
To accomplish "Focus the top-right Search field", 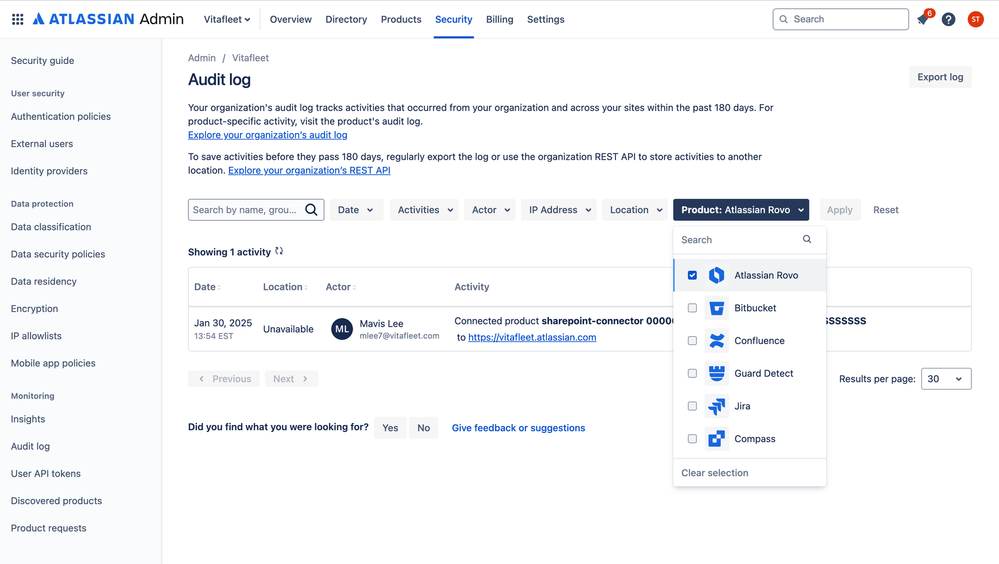I will pos(840,19).
